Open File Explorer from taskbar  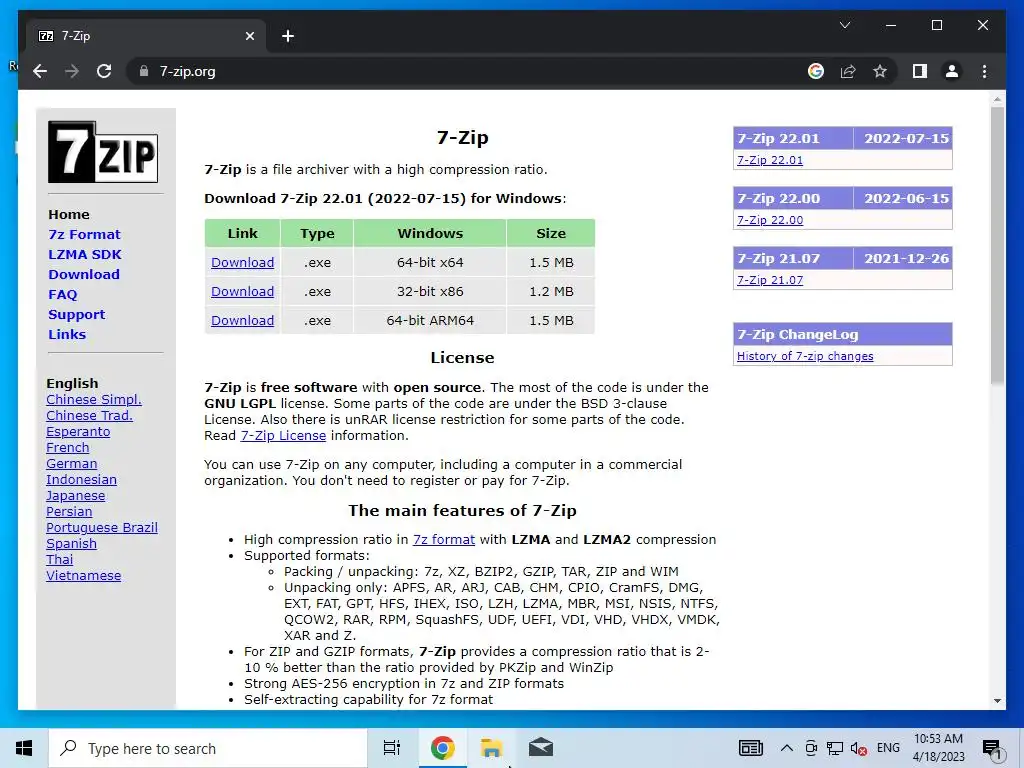click(x=491, y=748)
